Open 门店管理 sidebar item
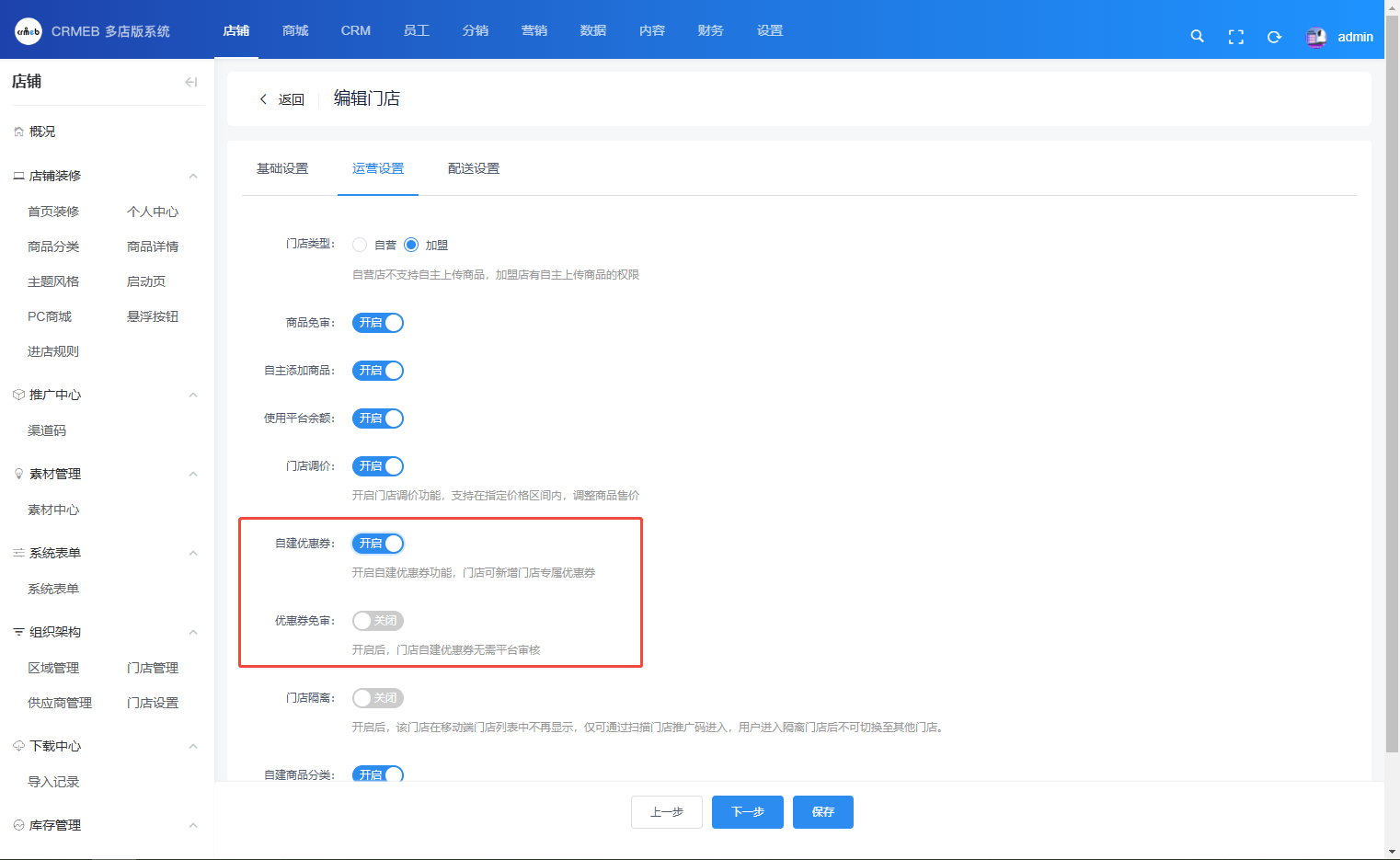Viewport: 1400px width, 860px height. [x=153, y=668]
